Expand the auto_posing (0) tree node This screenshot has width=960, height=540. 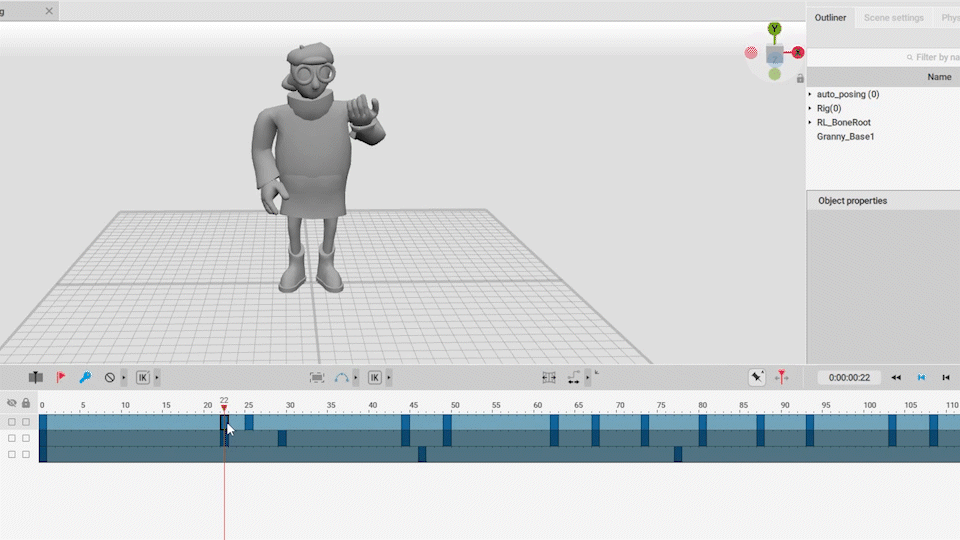click(810, 94)
